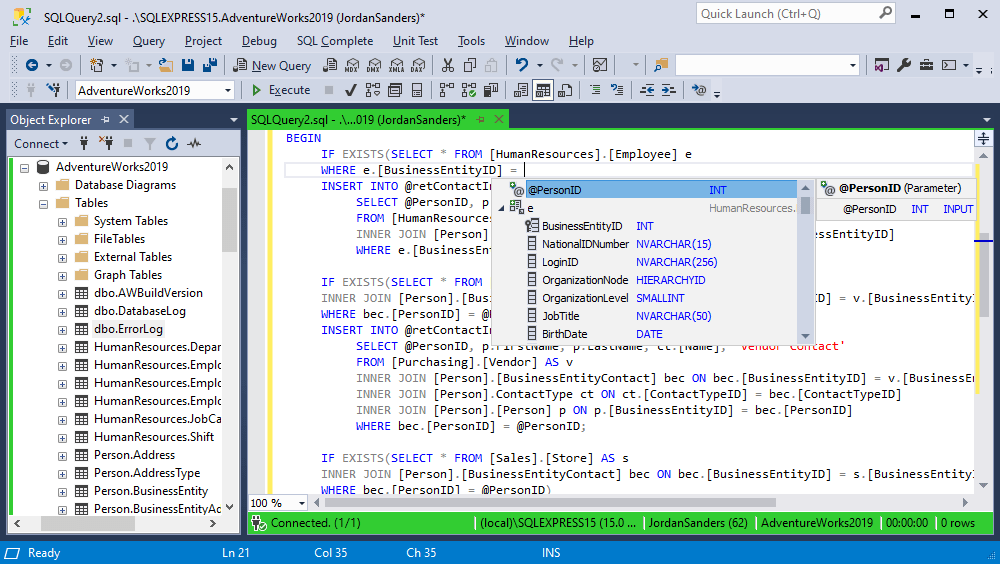The image size is (1000, 564).
Task: Copy selection with the copy icon
Action: tap(470, 65)
